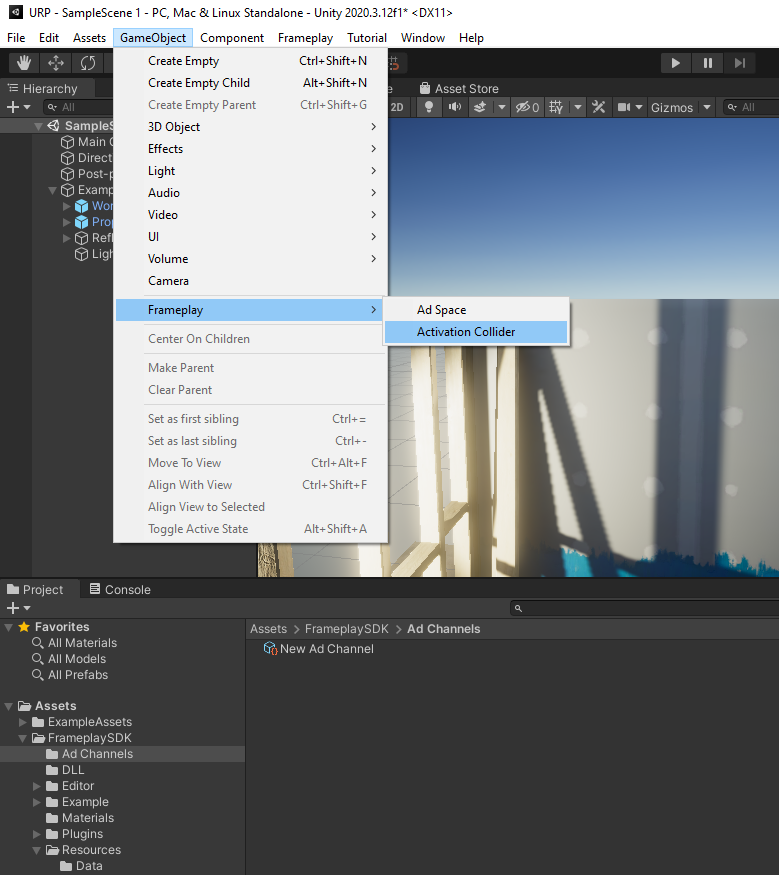Open the Edit menu
Screen dimensions: 779x875
[49, 38]
